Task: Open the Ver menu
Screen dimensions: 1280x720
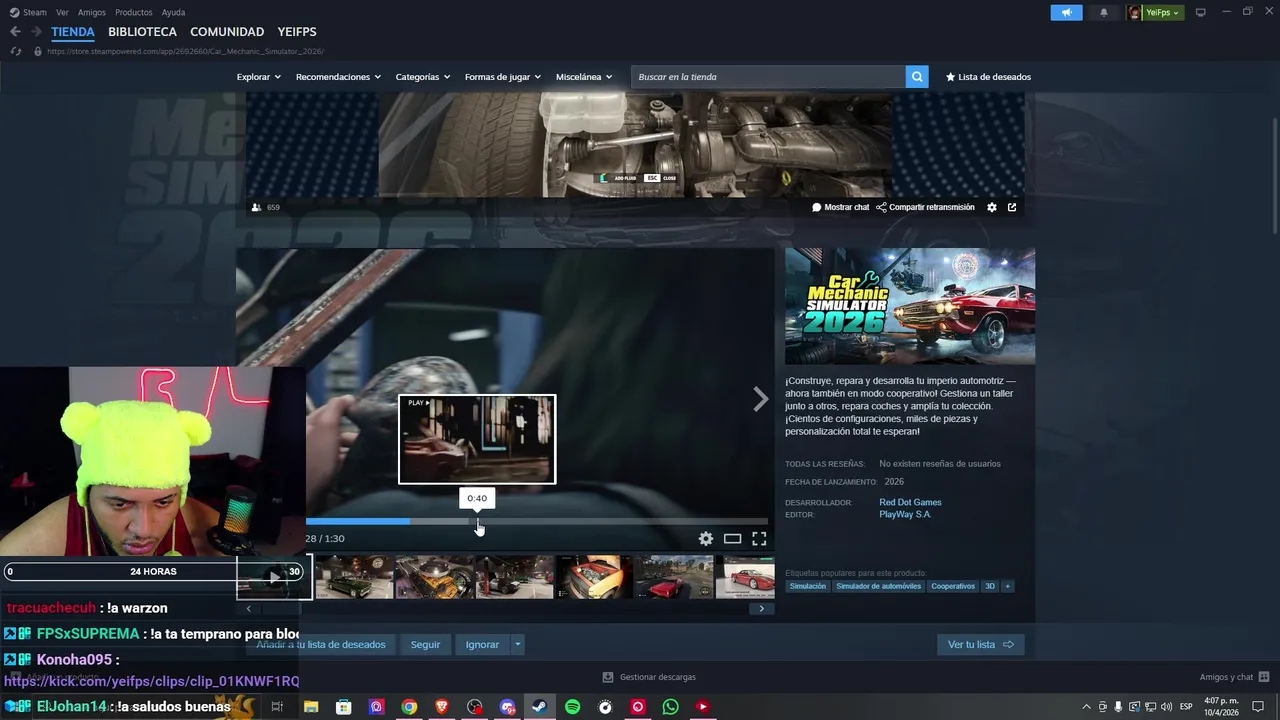Action: coord(62,12)
